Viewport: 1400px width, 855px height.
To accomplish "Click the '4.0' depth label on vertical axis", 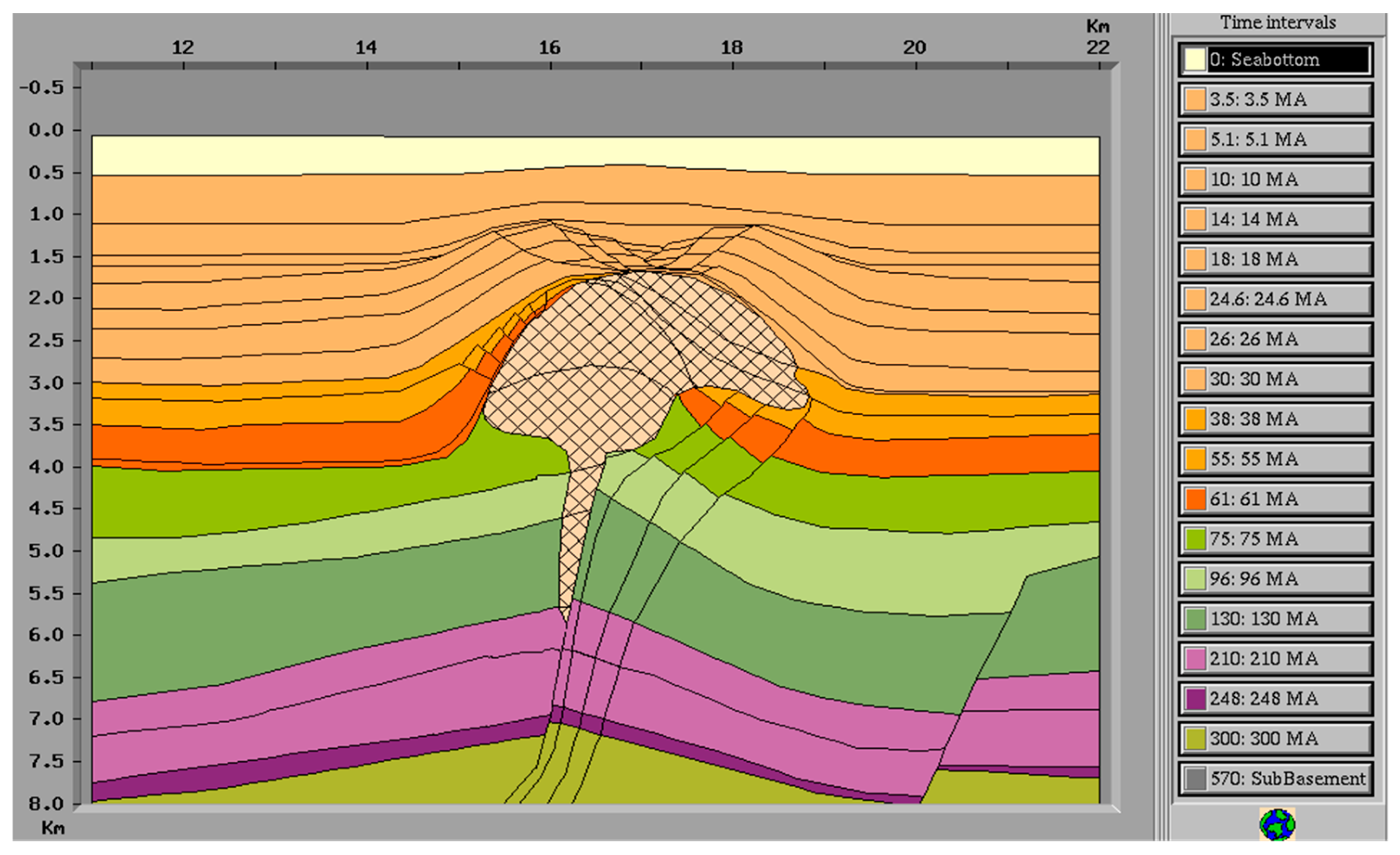I will coord(46,468).
